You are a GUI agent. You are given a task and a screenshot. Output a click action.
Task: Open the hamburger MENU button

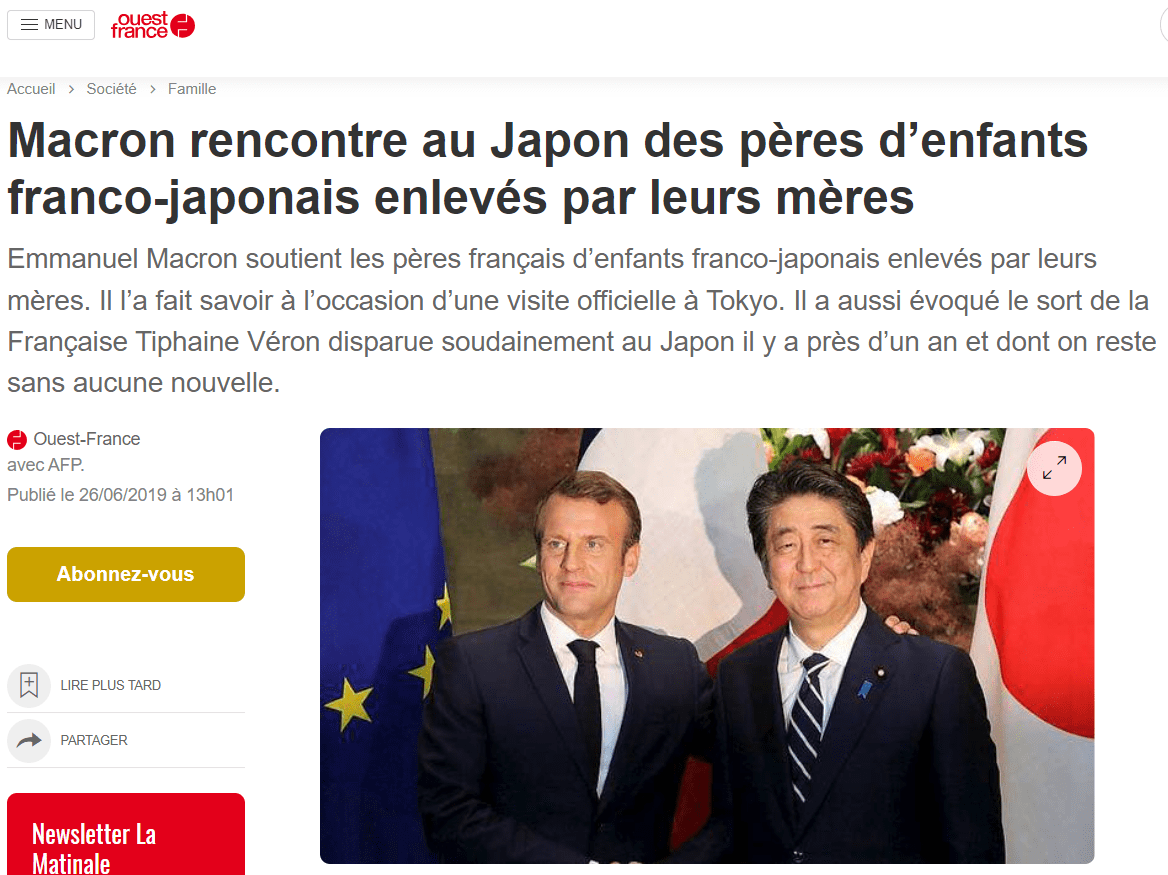click(x=51, y=25)
